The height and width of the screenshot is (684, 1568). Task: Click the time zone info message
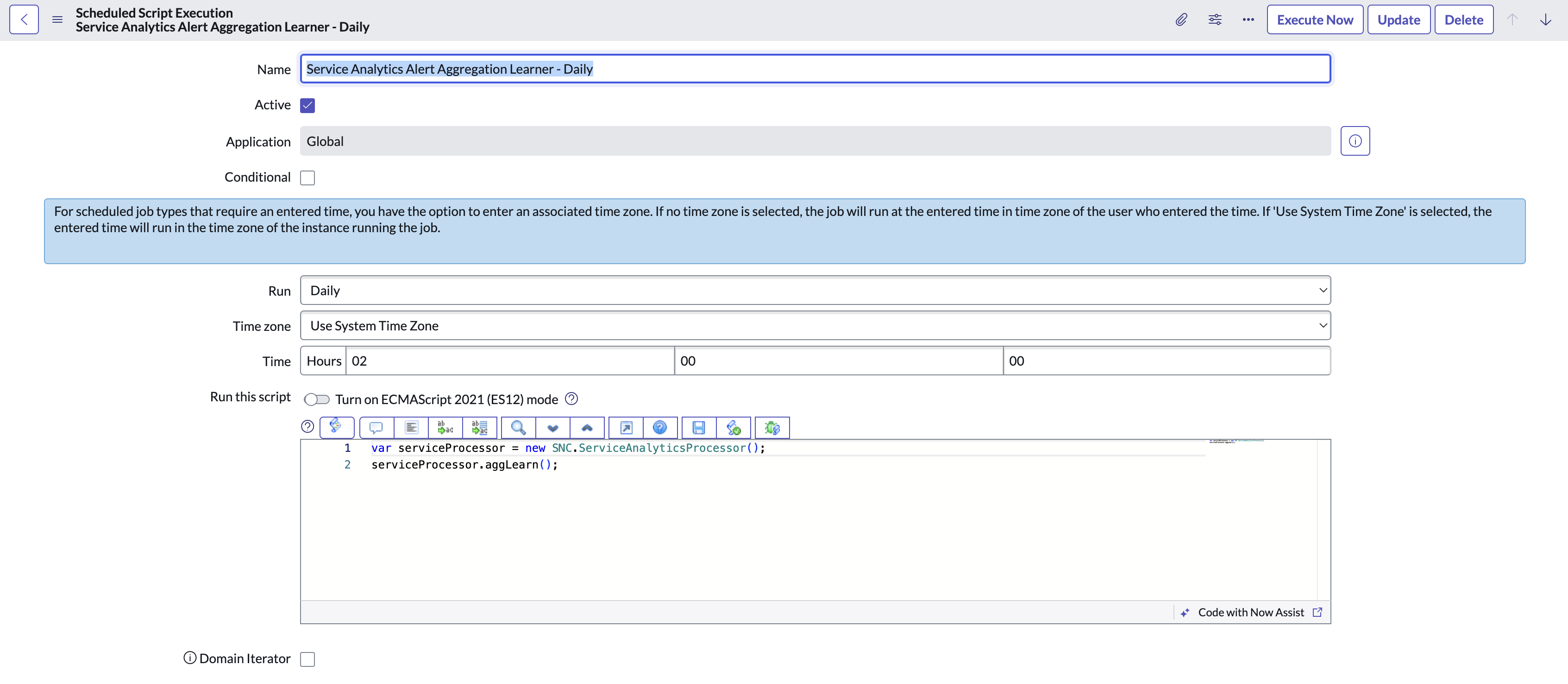point(784,231)
